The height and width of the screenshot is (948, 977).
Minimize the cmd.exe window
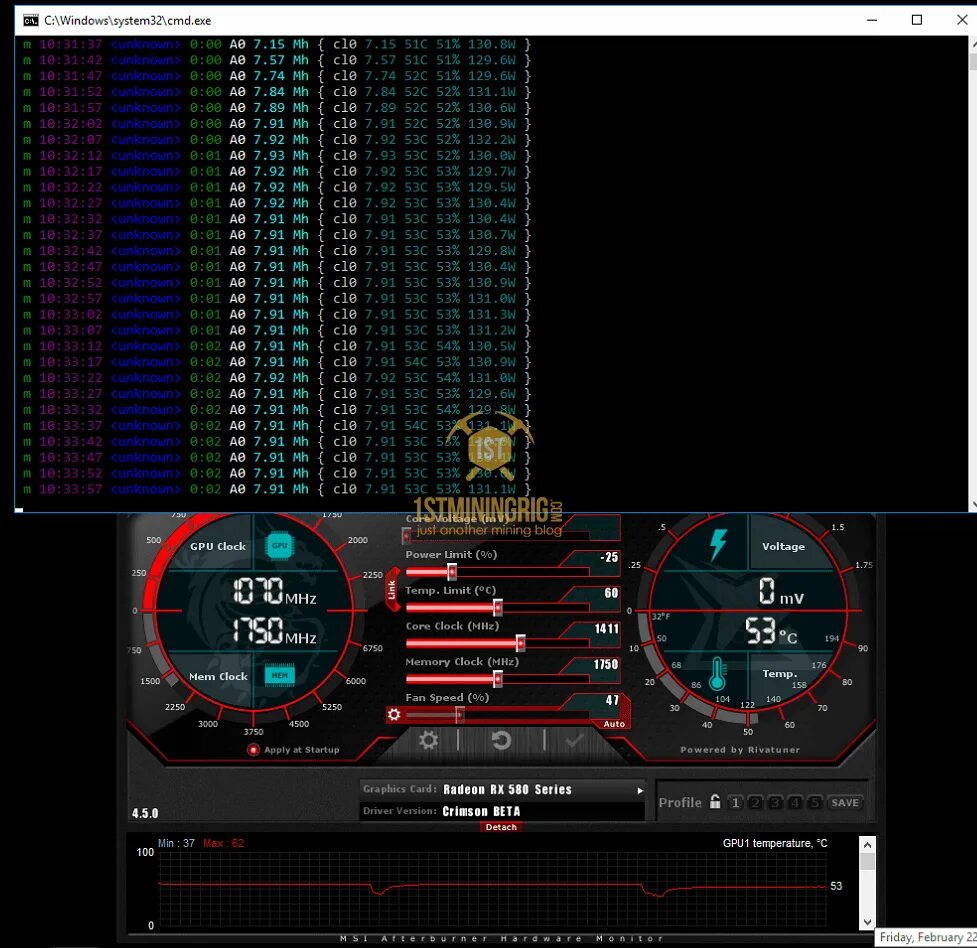pyautogui.click(x=872, y=20)
